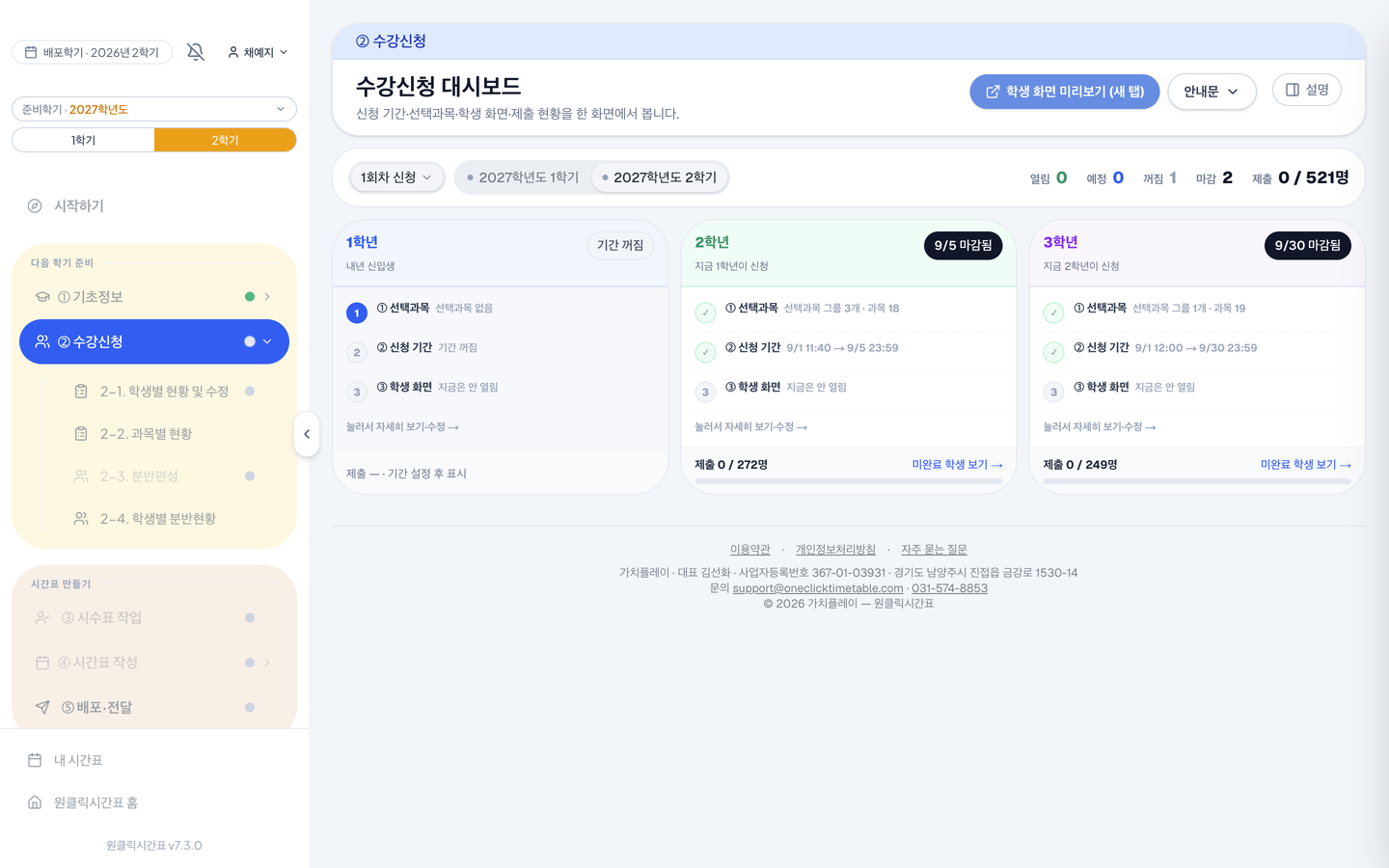This screenshot has height=868, width=1389.
Task: Click the people icon for 2-3. 분반편성
Action: click(81, 475)
